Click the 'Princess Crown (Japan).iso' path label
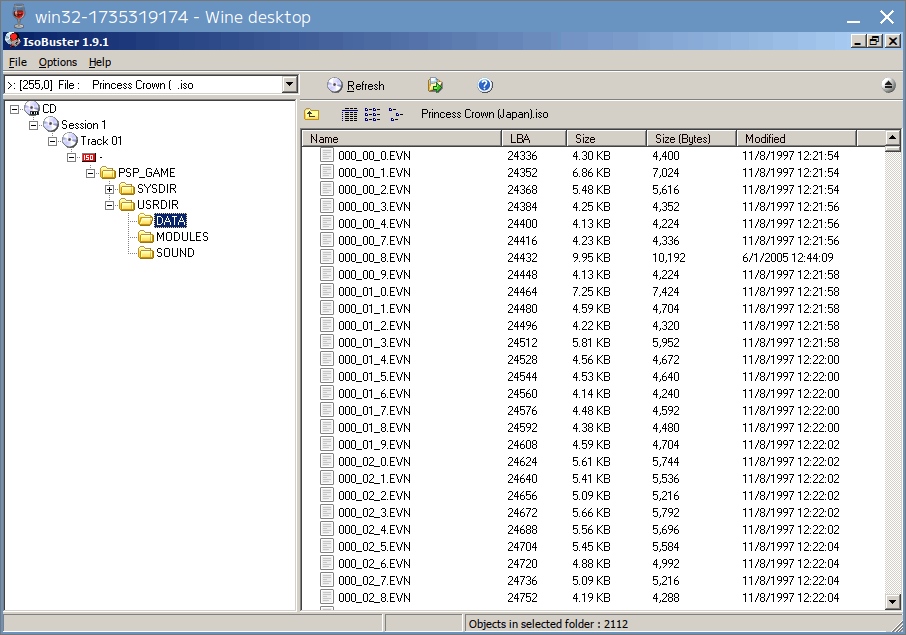 pos(485,114)
